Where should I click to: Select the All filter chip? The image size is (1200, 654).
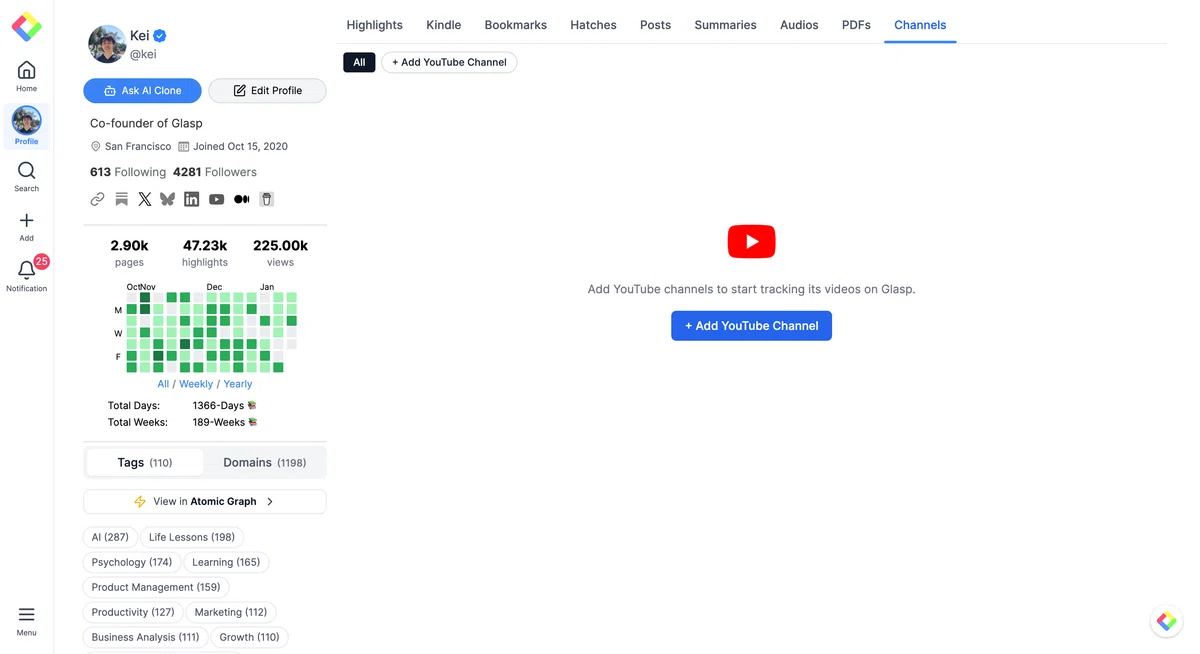point(359,62)
